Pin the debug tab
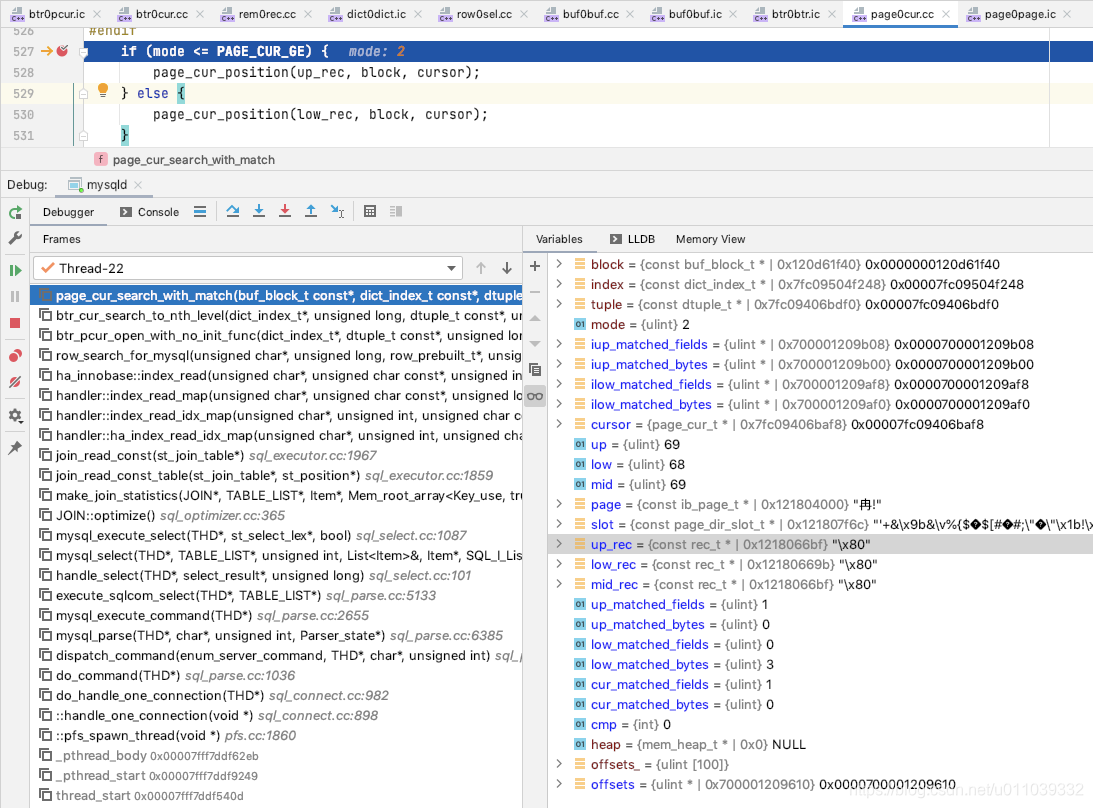 pyautogui.click(x=15, y=448)
